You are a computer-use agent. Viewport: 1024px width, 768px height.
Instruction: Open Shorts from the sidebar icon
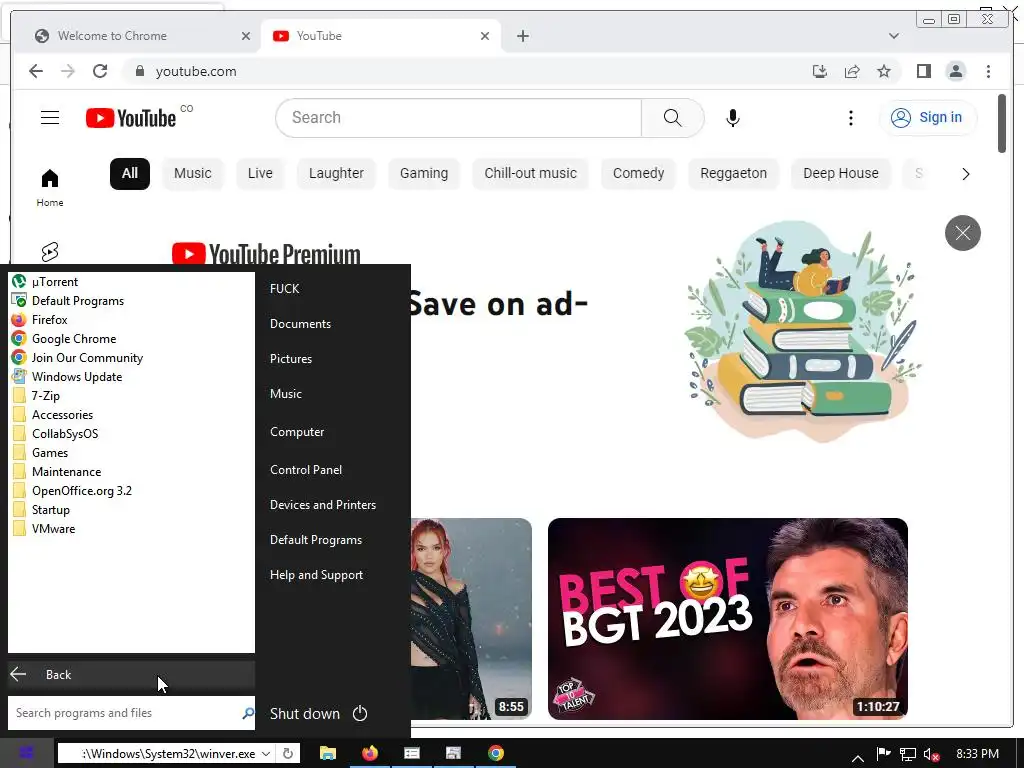pyautogui.click(x=50, y=251)
